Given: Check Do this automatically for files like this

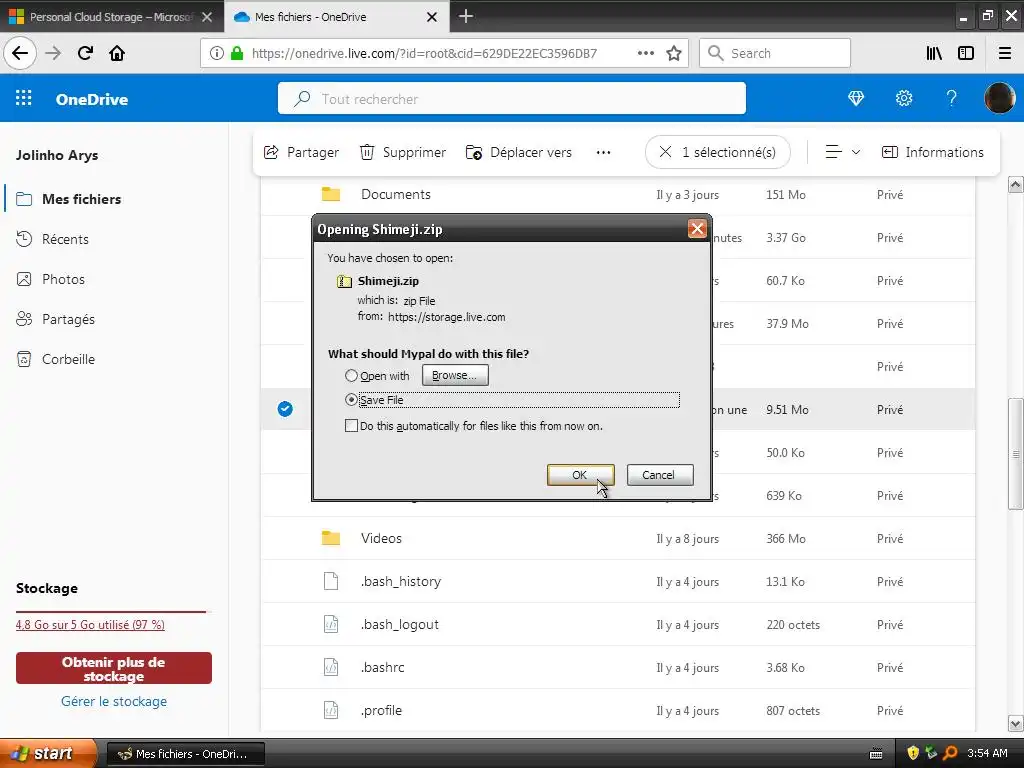Looking at the screenshot, I should point(351,426).
